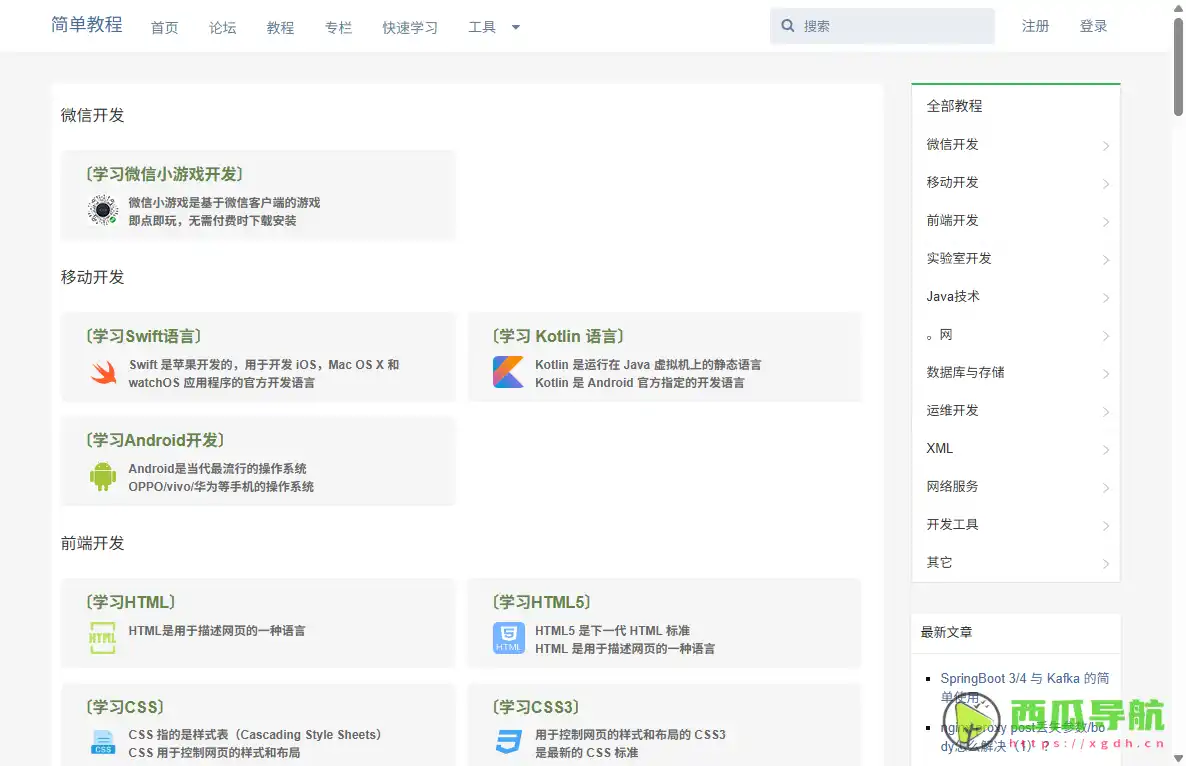Expand XML chevron in sidebar
The width and height of the screenshot is (1186, 766).
(x=1106, y=450)
